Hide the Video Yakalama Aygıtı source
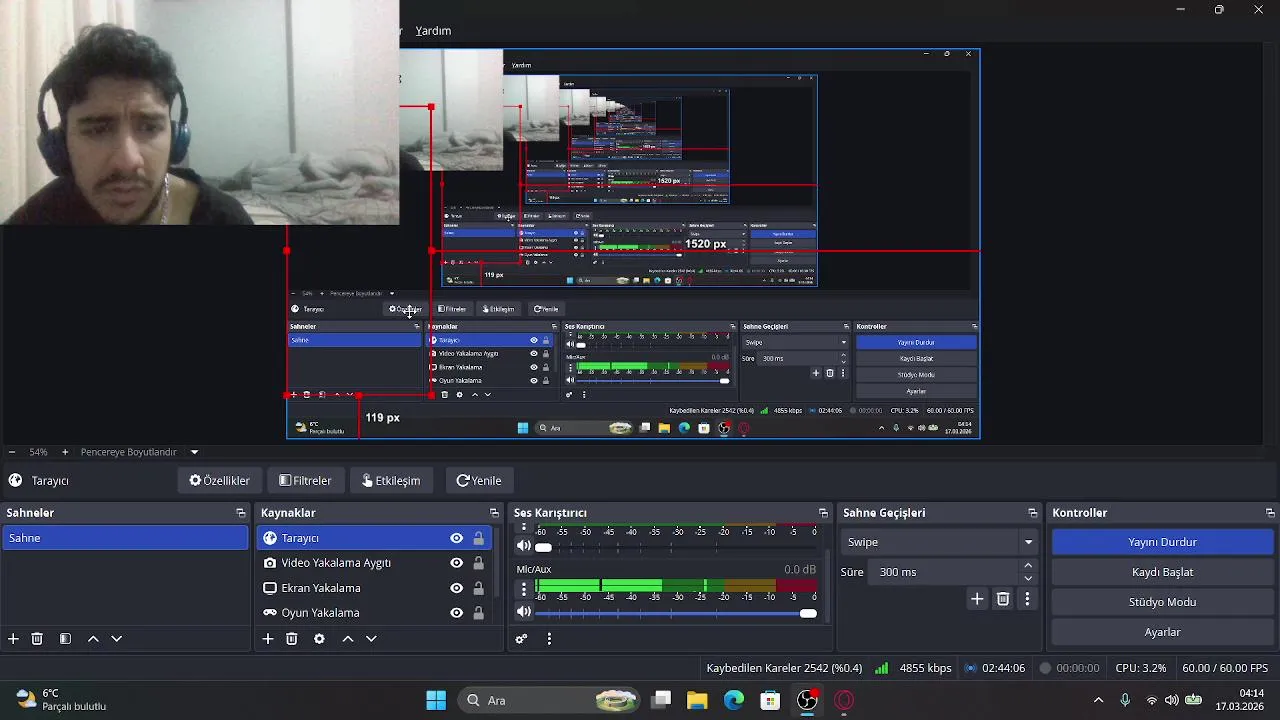 coord(456,563)
